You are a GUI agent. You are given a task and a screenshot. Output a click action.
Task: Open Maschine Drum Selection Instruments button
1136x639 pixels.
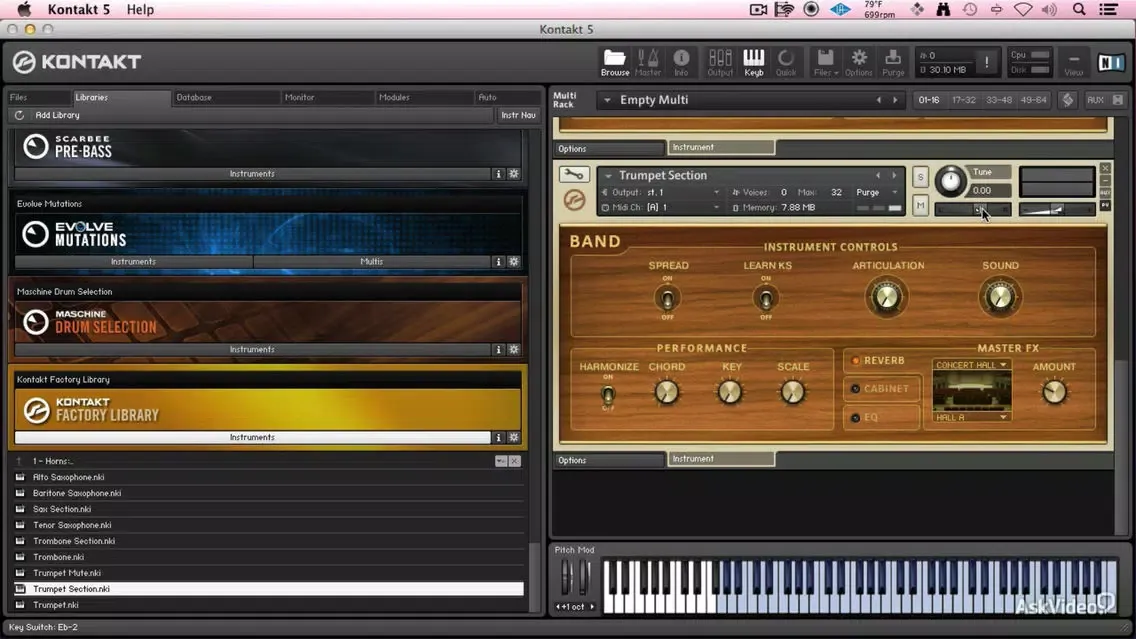[x=252, y=349]
